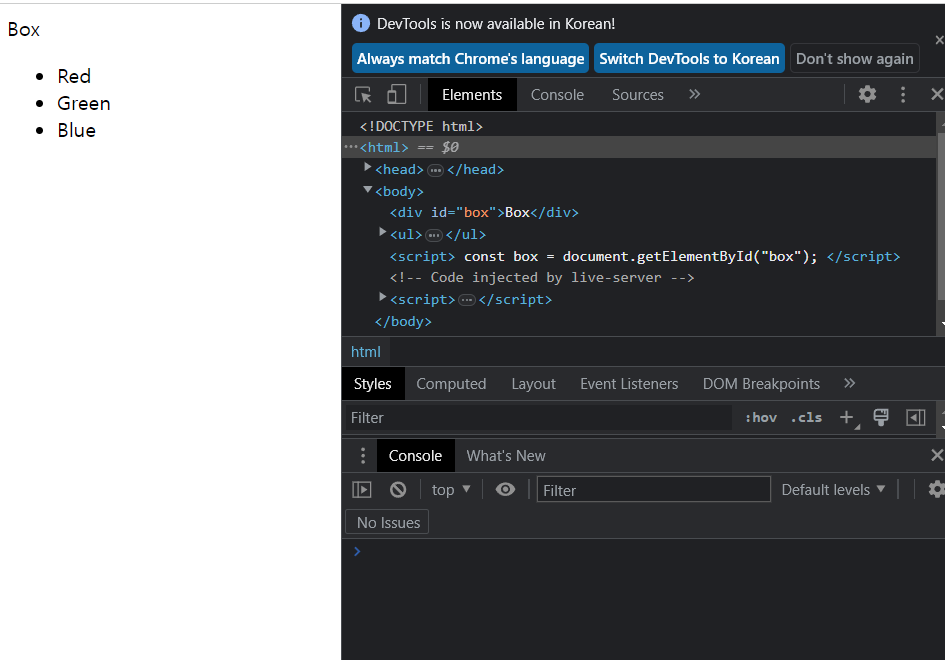Open the DevTools three-dot customize menu
The image size is (945, 660).
tap(902, 95)
